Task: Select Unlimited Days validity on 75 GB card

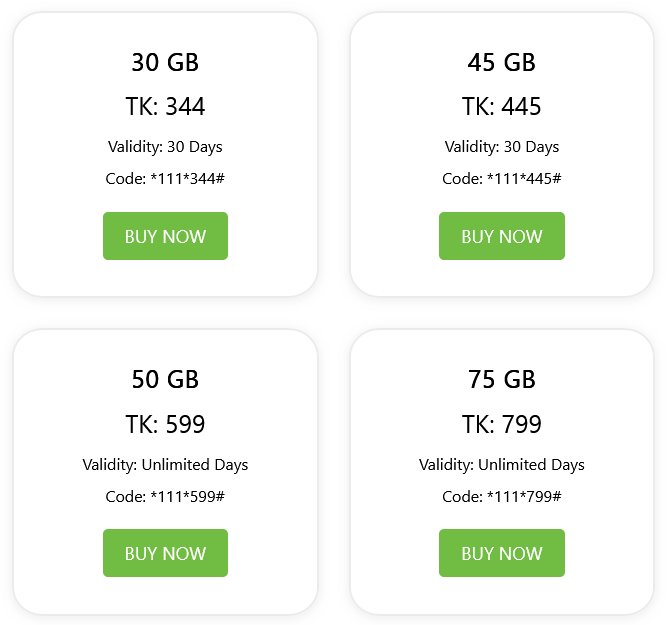Action: (x=501, y=465)
